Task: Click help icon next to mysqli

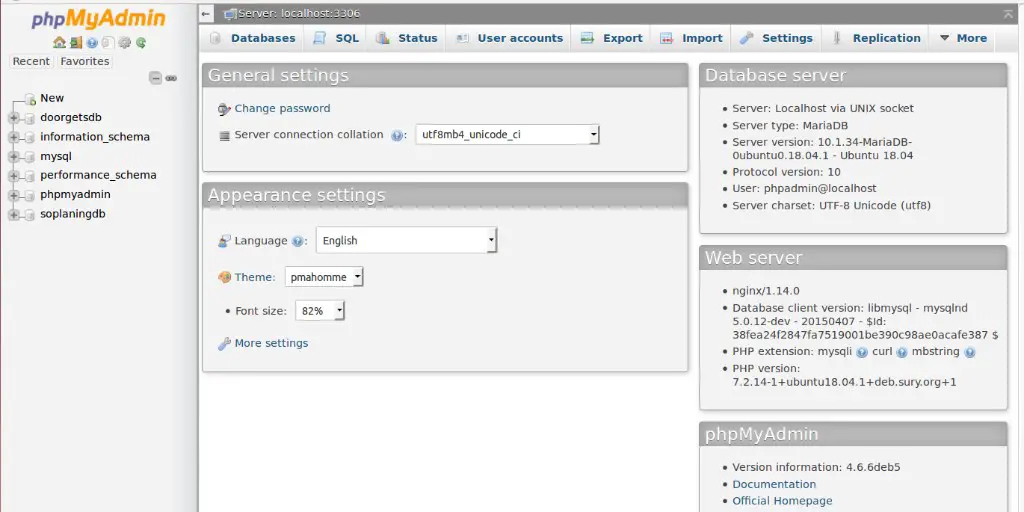Action: [861, 353]
